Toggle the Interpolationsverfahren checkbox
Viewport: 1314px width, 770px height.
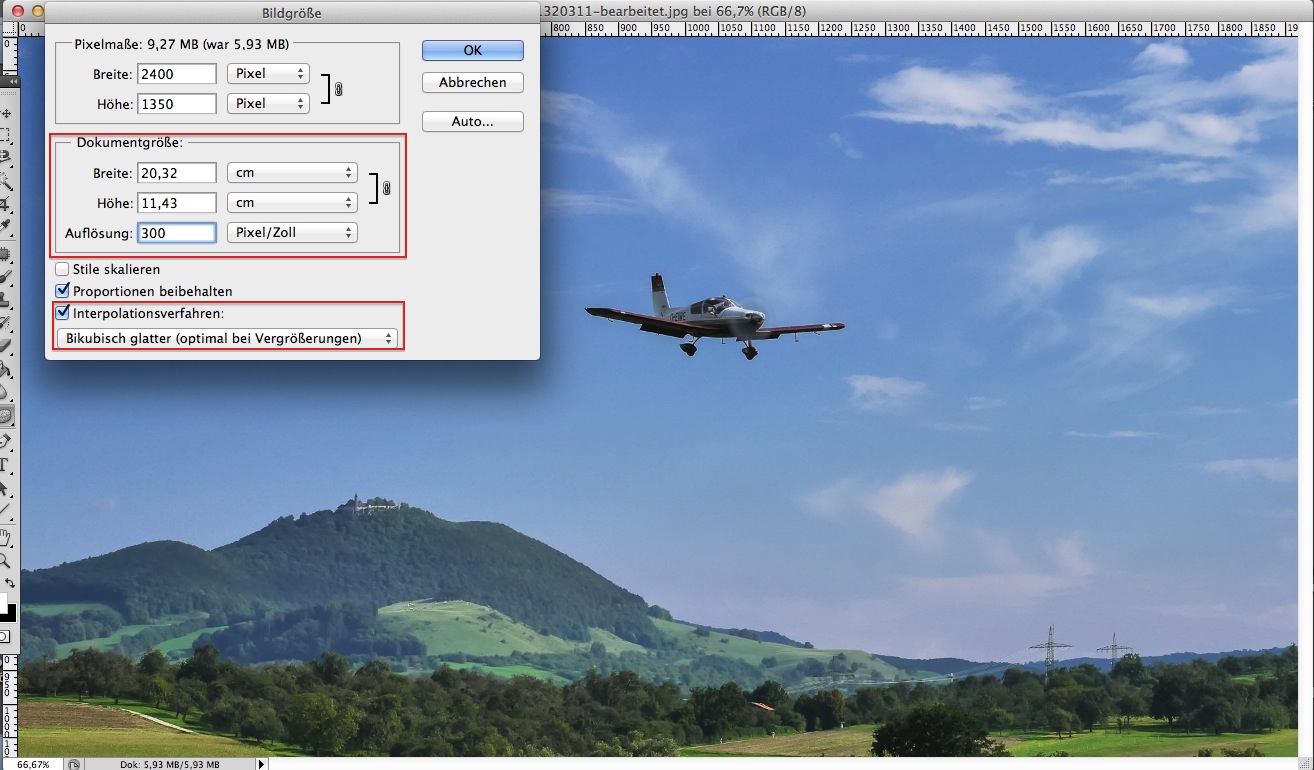click(x=63, y=313)
